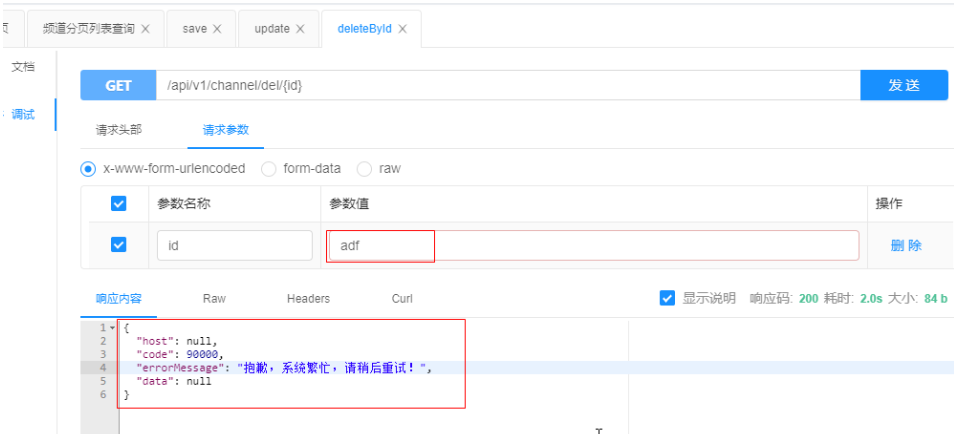Switch to the save tab
Viewport: 954px width, 434px height.
click(x=195, y=29)
